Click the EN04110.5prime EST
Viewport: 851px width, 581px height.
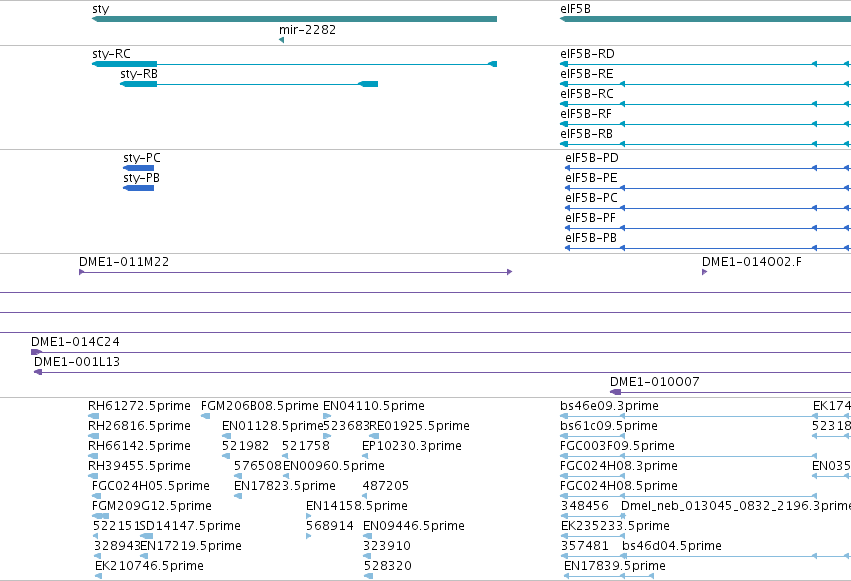tap(327, 416)
